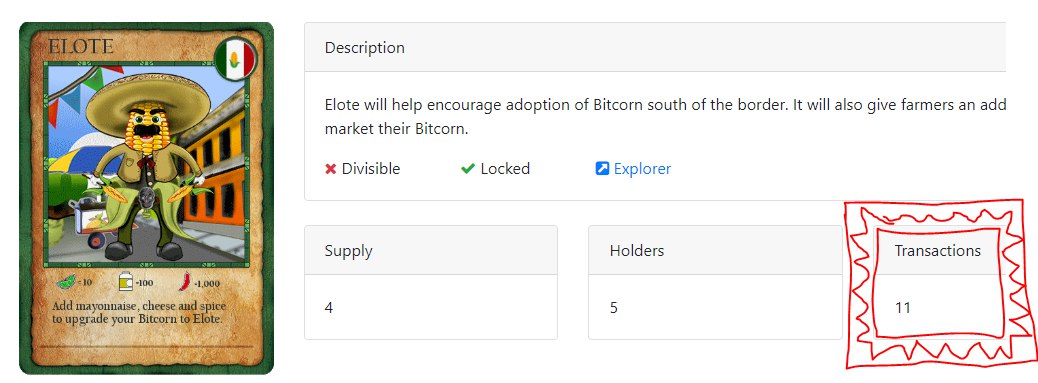Click the Description panel header
The image size is (1038, 383).
(x=655, y=48)
